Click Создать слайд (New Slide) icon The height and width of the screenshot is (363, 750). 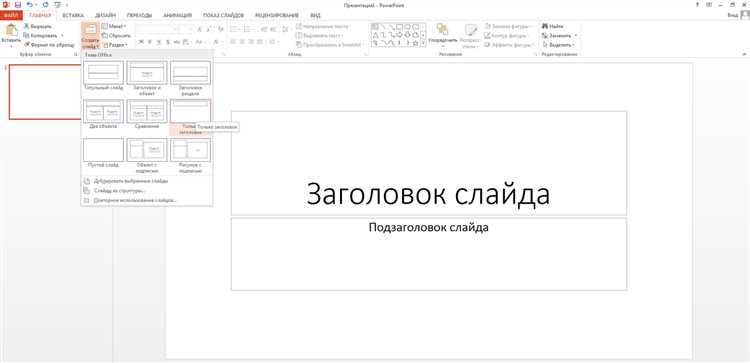pyautogui.click(x=90, y=30)
